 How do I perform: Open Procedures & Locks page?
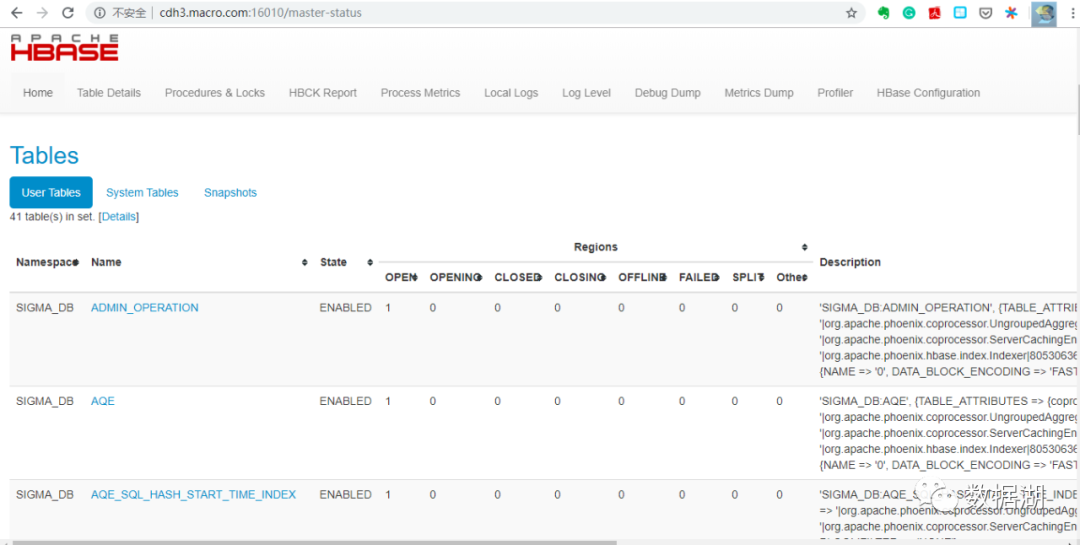[x=215, y=93]
